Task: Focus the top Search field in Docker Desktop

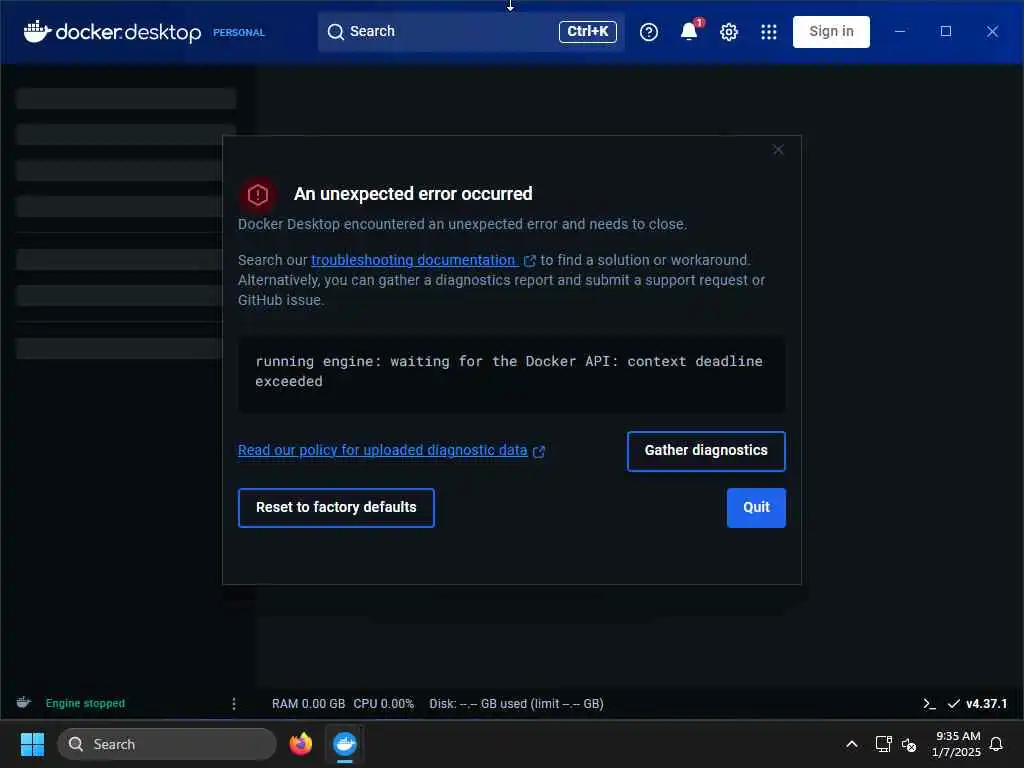Action: click(x=471, y=31)
